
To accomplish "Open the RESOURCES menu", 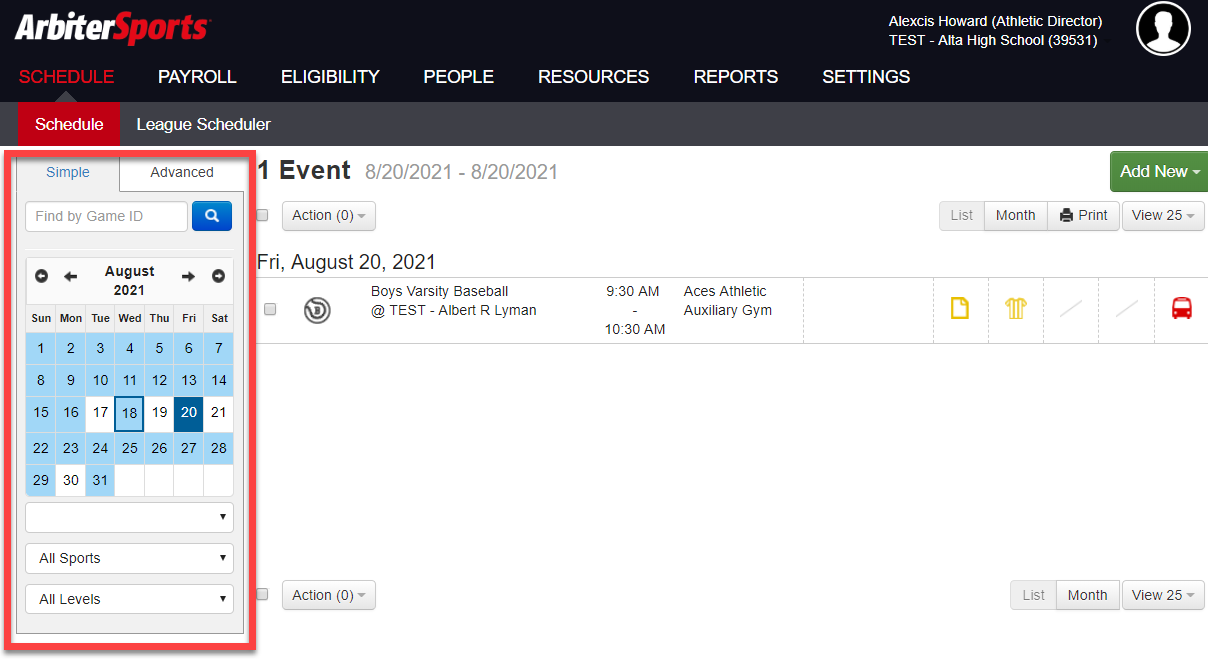I will click(x=593, y=77).
